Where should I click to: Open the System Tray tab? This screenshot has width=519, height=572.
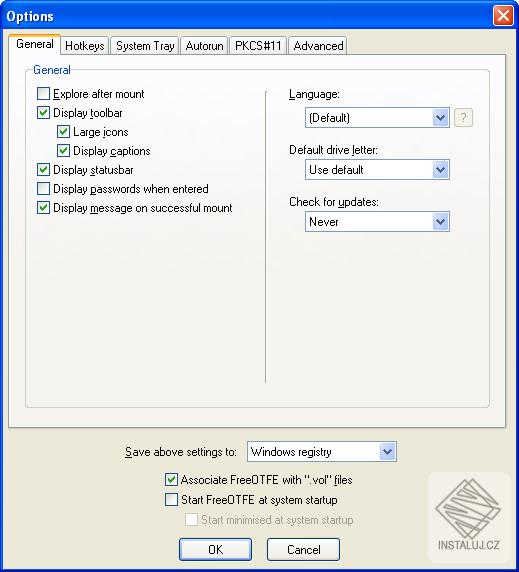145,46
